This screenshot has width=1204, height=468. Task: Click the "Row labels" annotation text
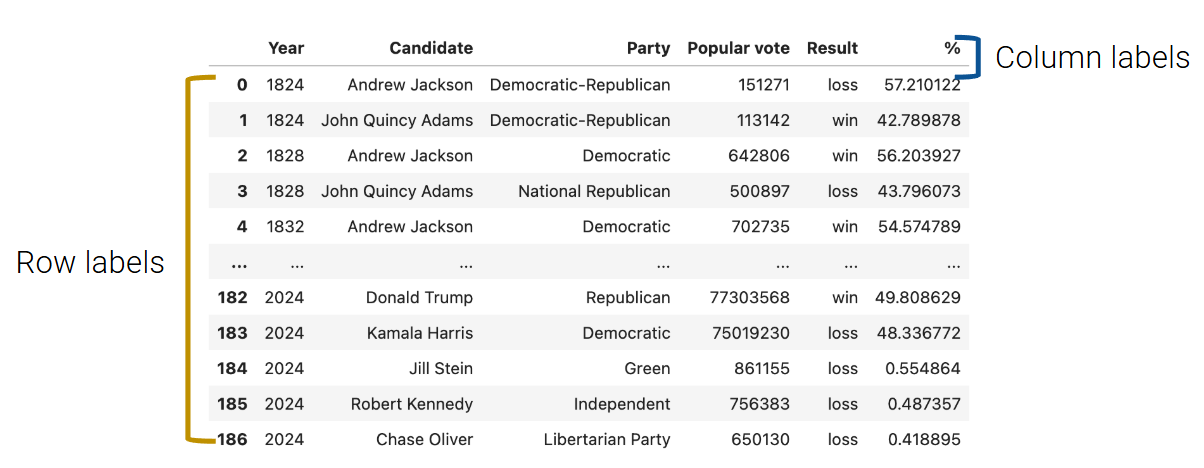coord(90,262)
